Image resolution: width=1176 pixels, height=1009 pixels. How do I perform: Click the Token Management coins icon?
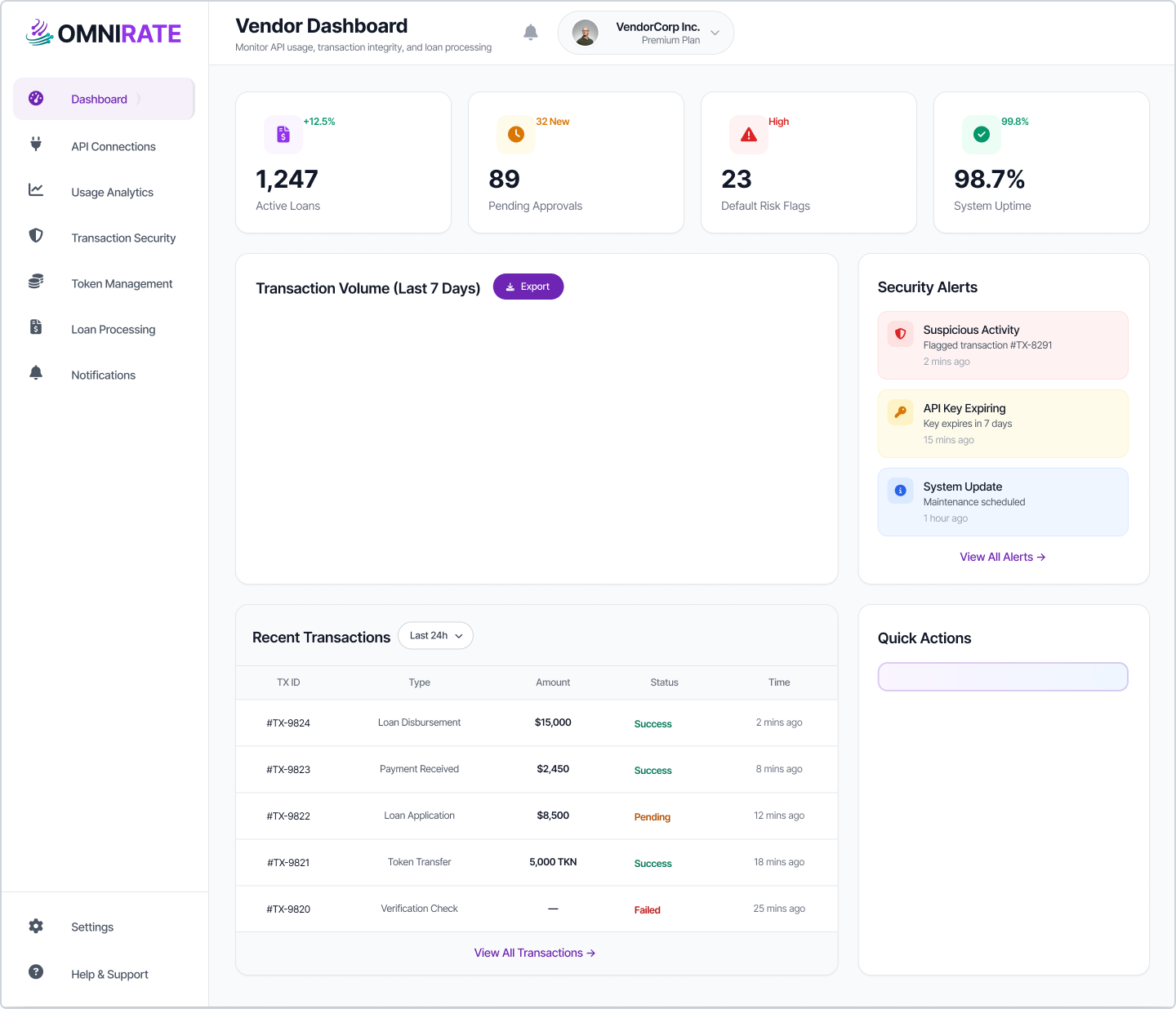(x=36, y=281)
